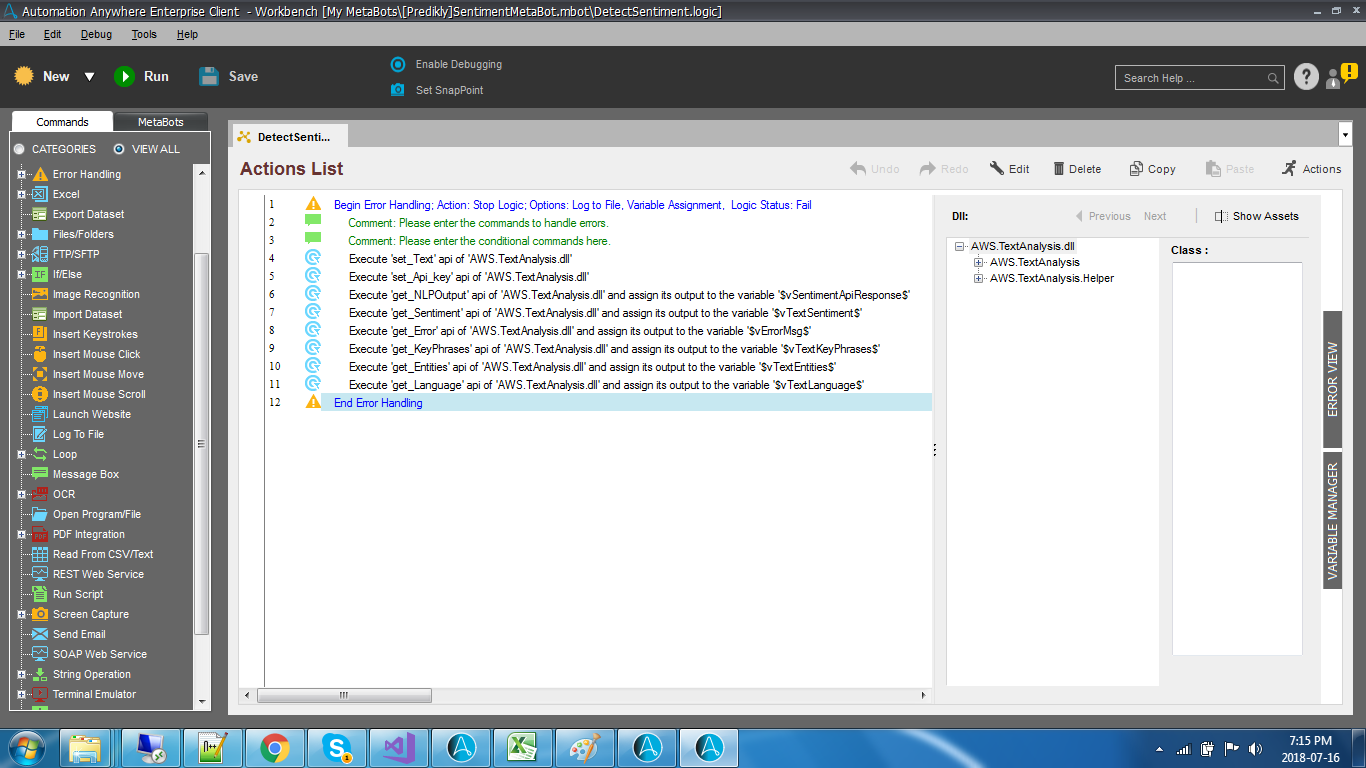Open the File menu
This screenshot has width=1366, height=768.
coord(17,34)
